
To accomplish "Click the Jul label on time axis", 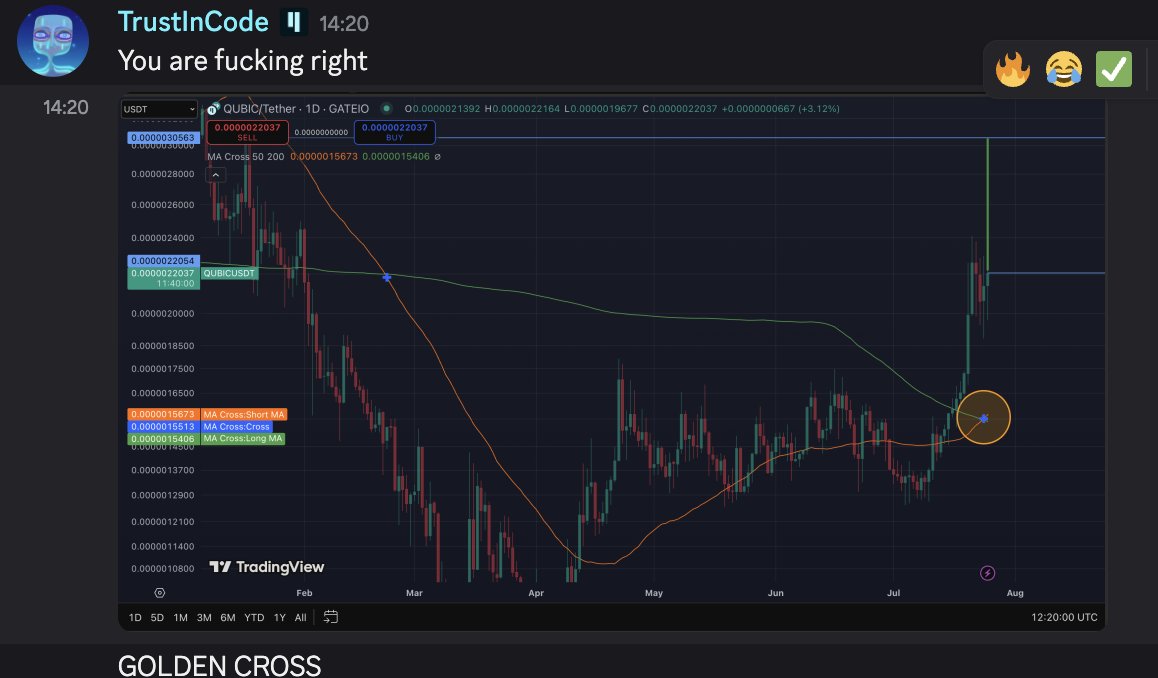I will (894, 593).
